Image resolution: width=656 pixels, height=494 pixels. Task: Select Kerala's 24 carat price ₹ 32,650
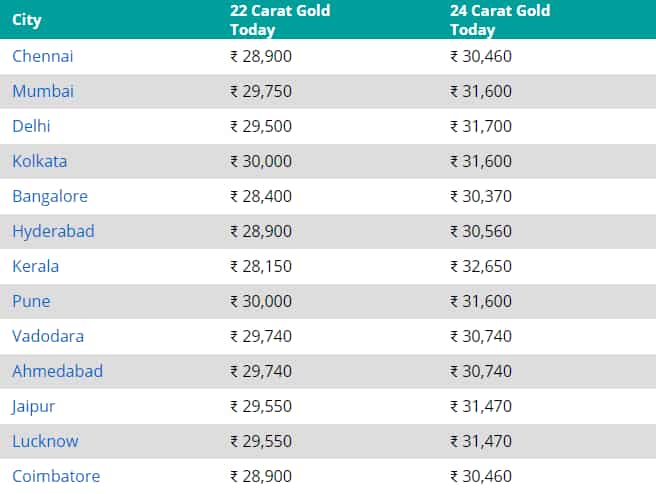click(481, 266)
